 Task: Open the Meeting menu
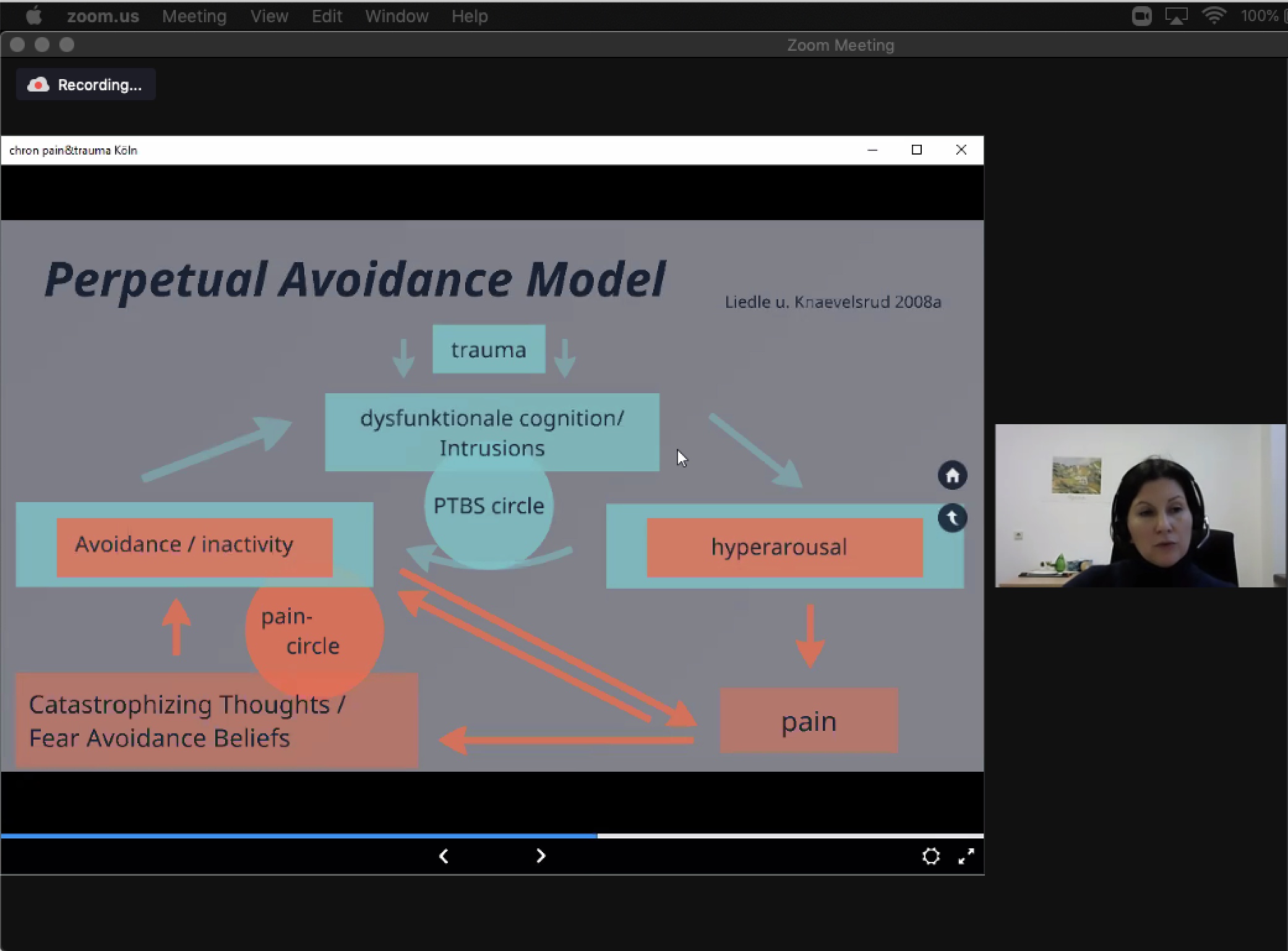(x=194, y=16)
